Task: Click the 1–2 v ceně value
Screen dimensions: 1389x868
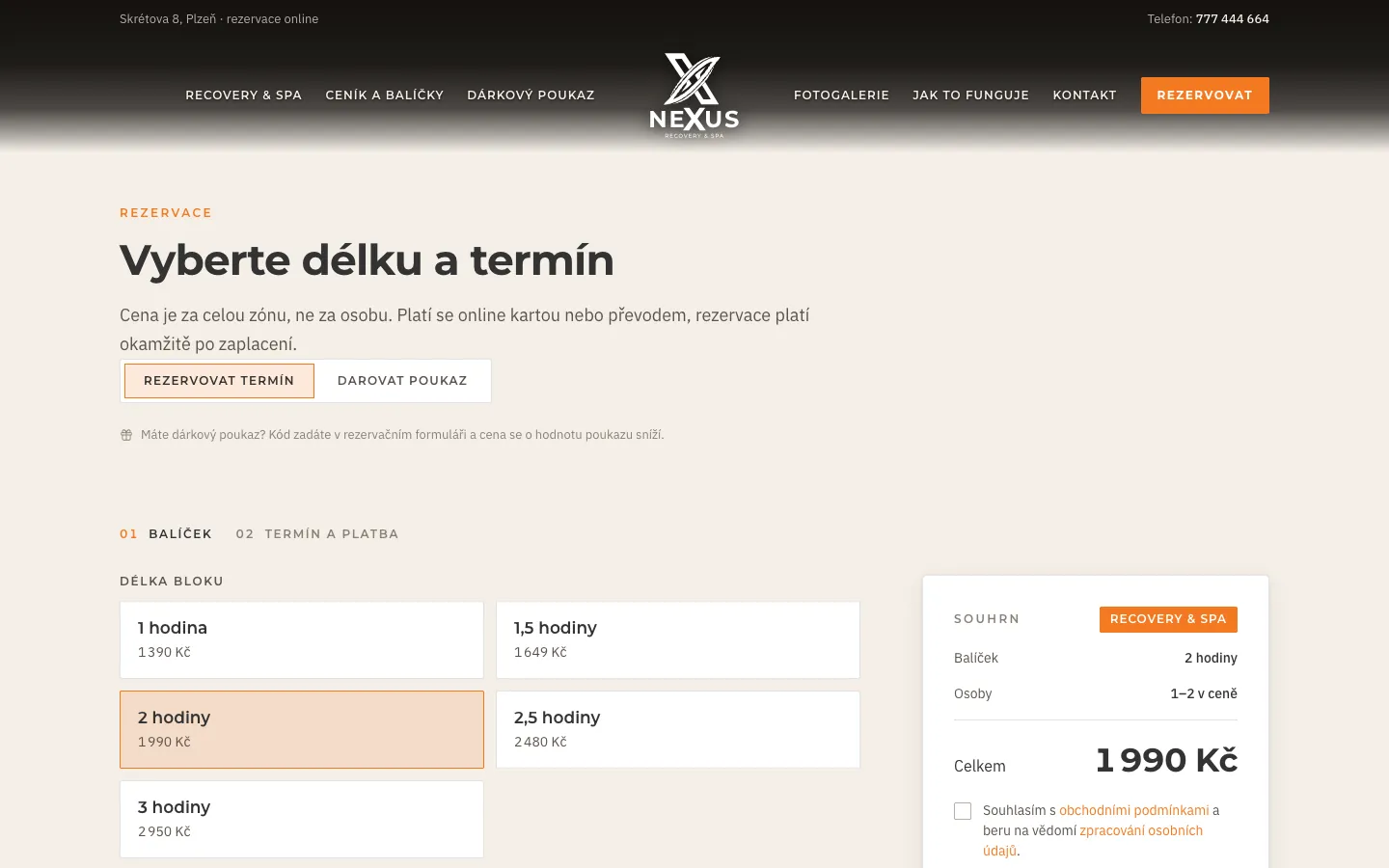Action: pyautogui.click(x=1204, y=694)
